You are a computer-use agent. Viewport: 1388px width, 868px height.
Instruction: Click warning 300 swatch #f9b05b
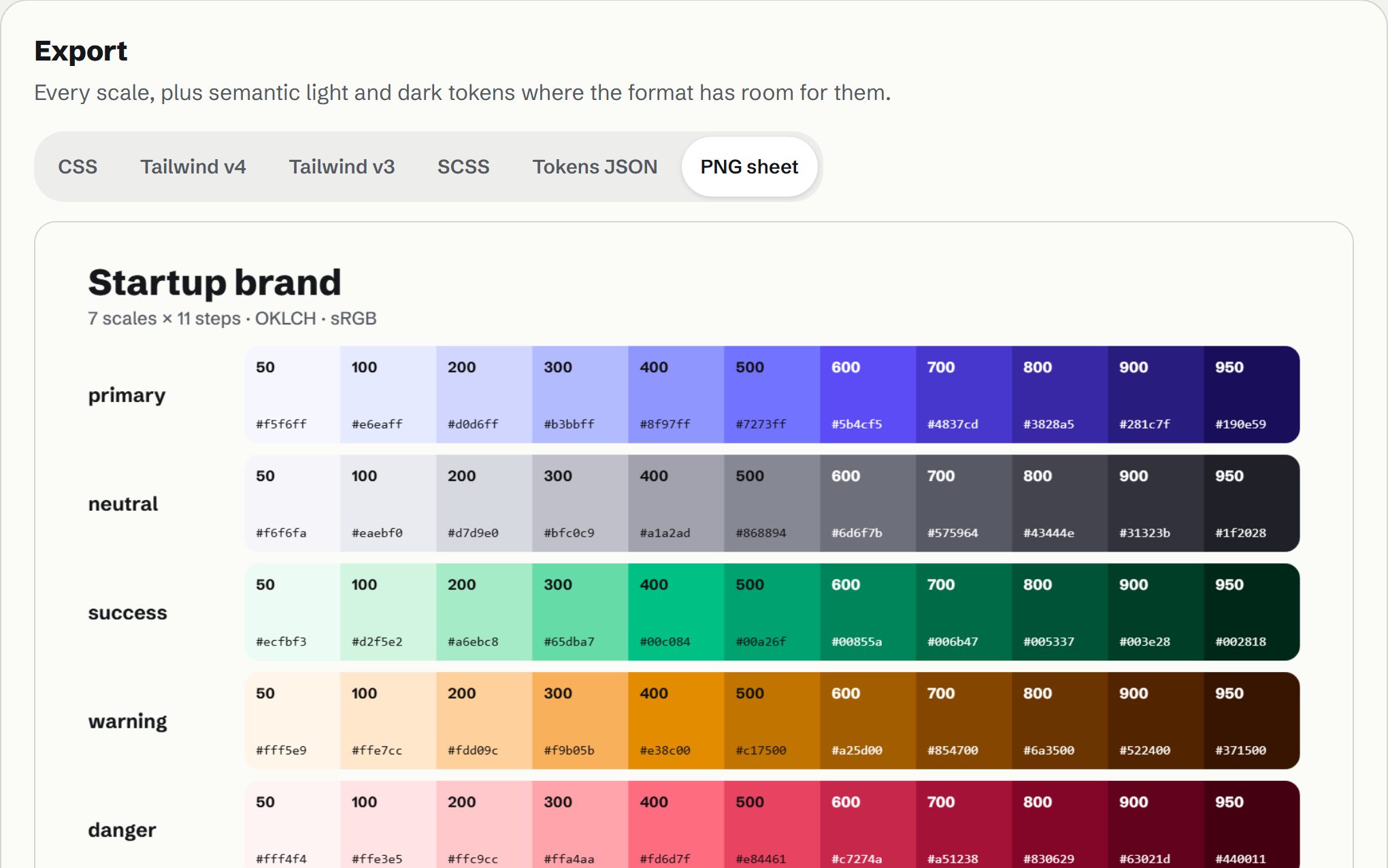click(x=580, y=721)
